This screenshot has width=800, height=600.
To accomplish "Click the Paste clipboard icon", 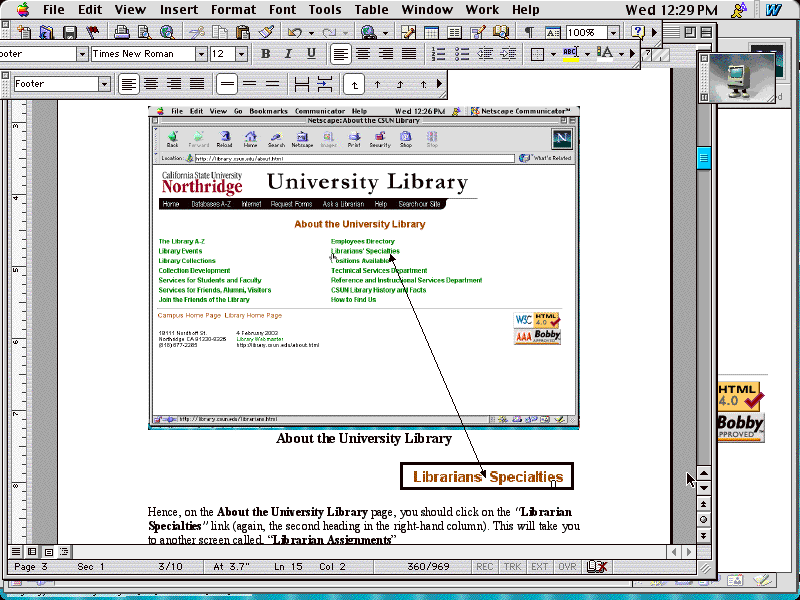I will tap(243, 33).
